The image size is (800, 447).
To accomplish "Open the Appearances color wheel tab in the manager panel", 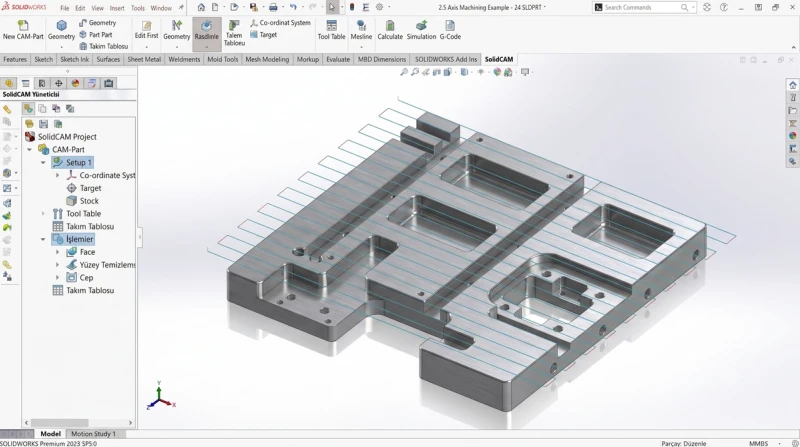I will [x=75, y=83].
